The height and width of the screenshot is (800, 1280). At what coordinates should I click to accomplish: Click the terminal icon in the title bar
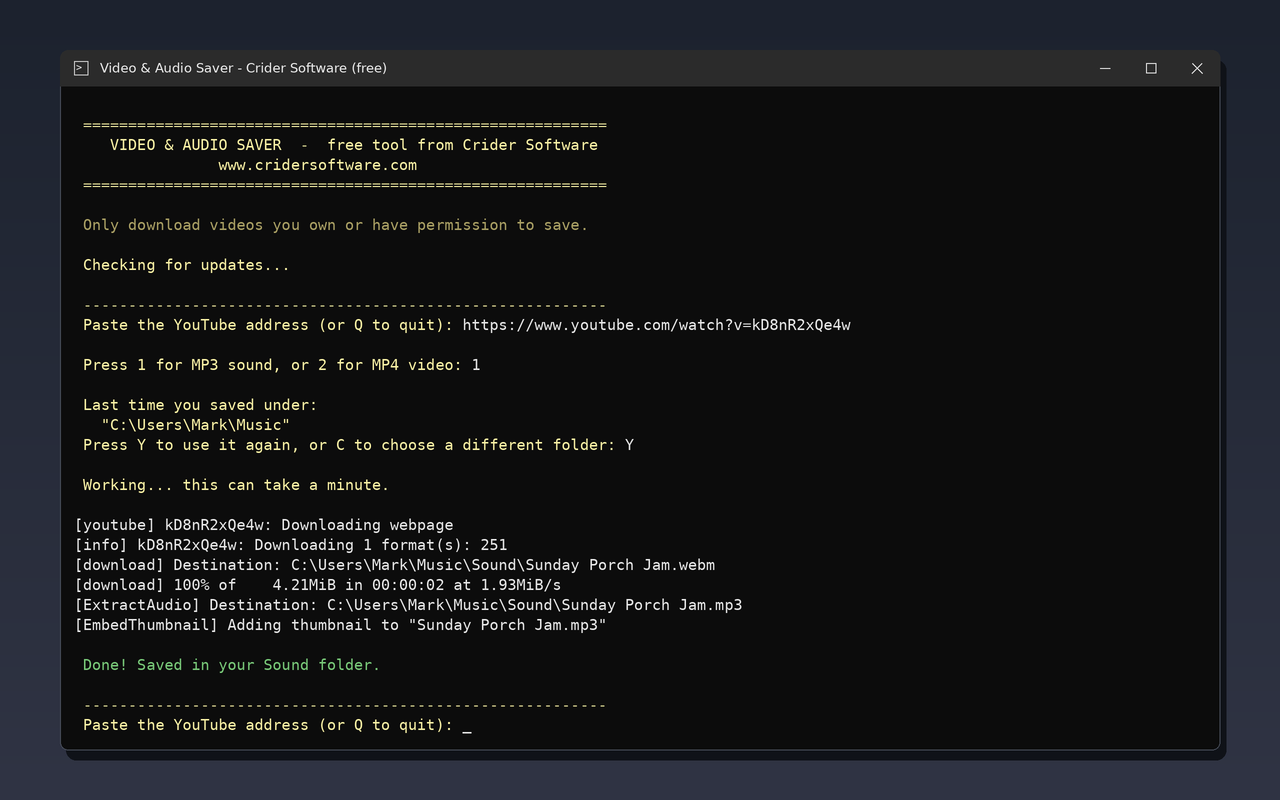coord(81,68)
